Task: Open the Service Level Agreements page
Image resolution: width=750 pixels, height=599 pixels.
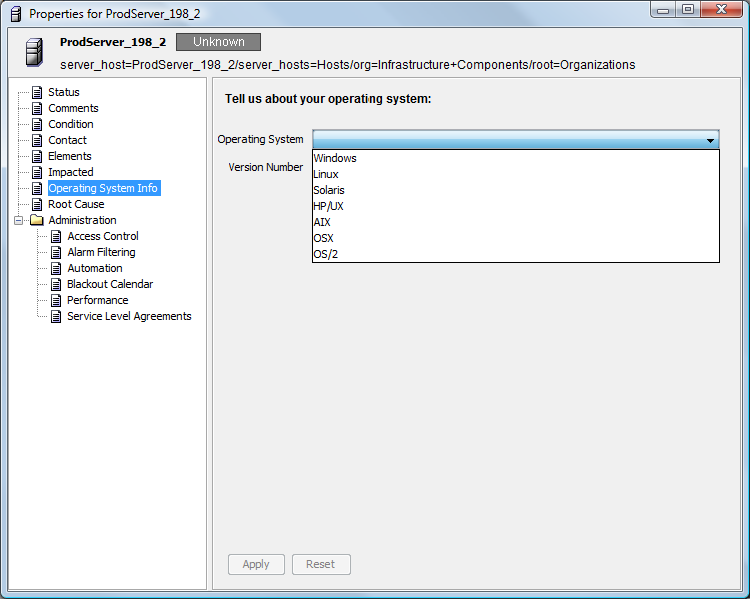Action: pyautogui.click(x=129, y=316)
